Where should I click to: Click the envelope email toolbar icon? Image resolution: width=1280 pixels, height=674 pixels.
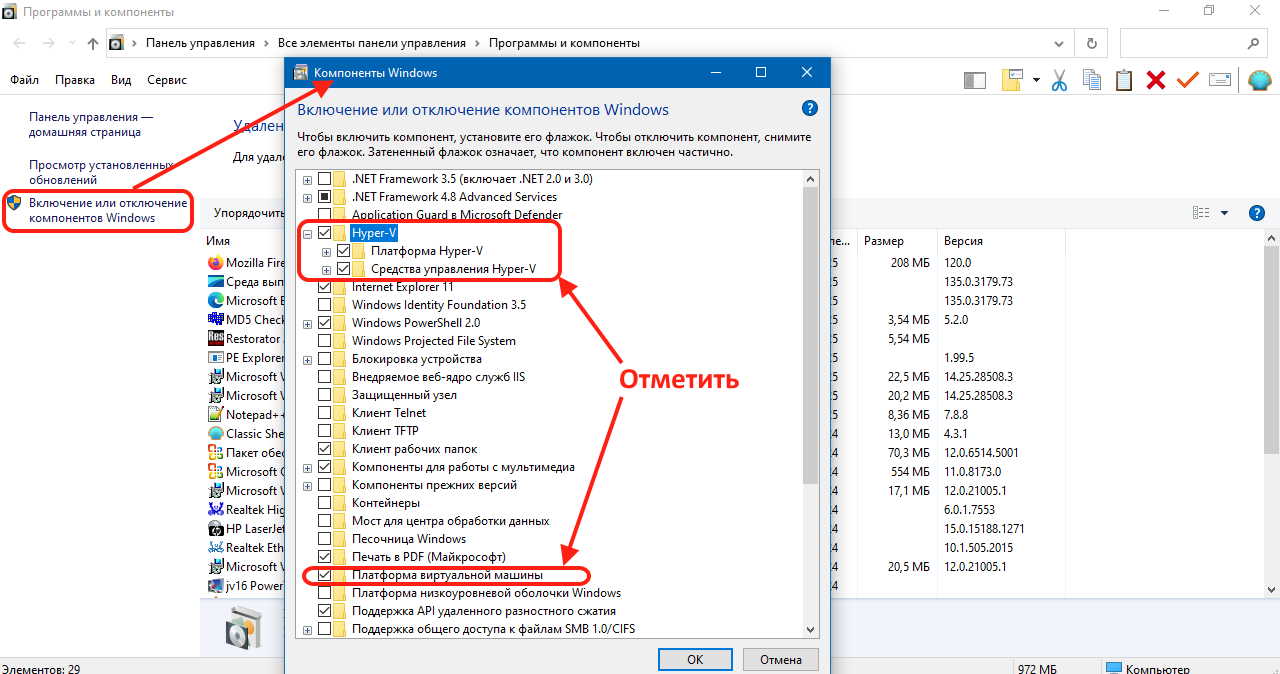click(x=1220, y=80)
